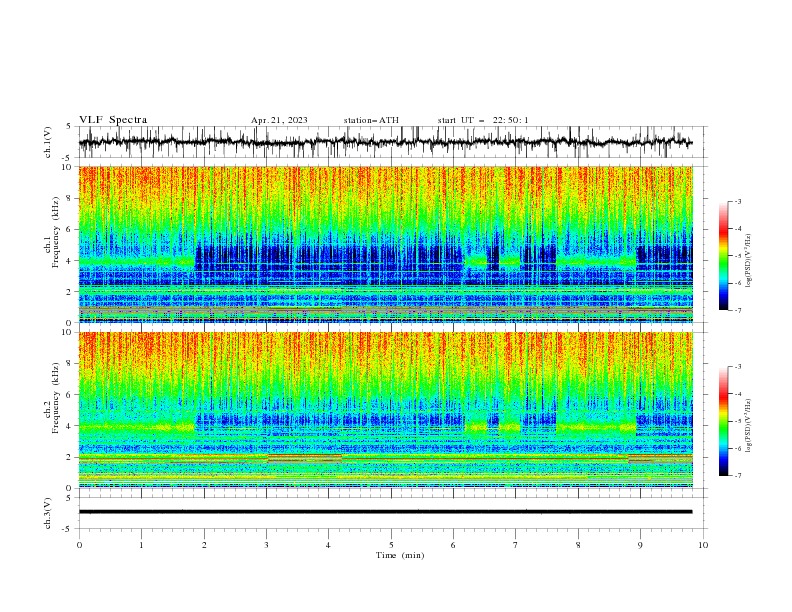Click the ch.1 spectrogram panel
This screenshot has height=612, width=792.
point(385,244)
